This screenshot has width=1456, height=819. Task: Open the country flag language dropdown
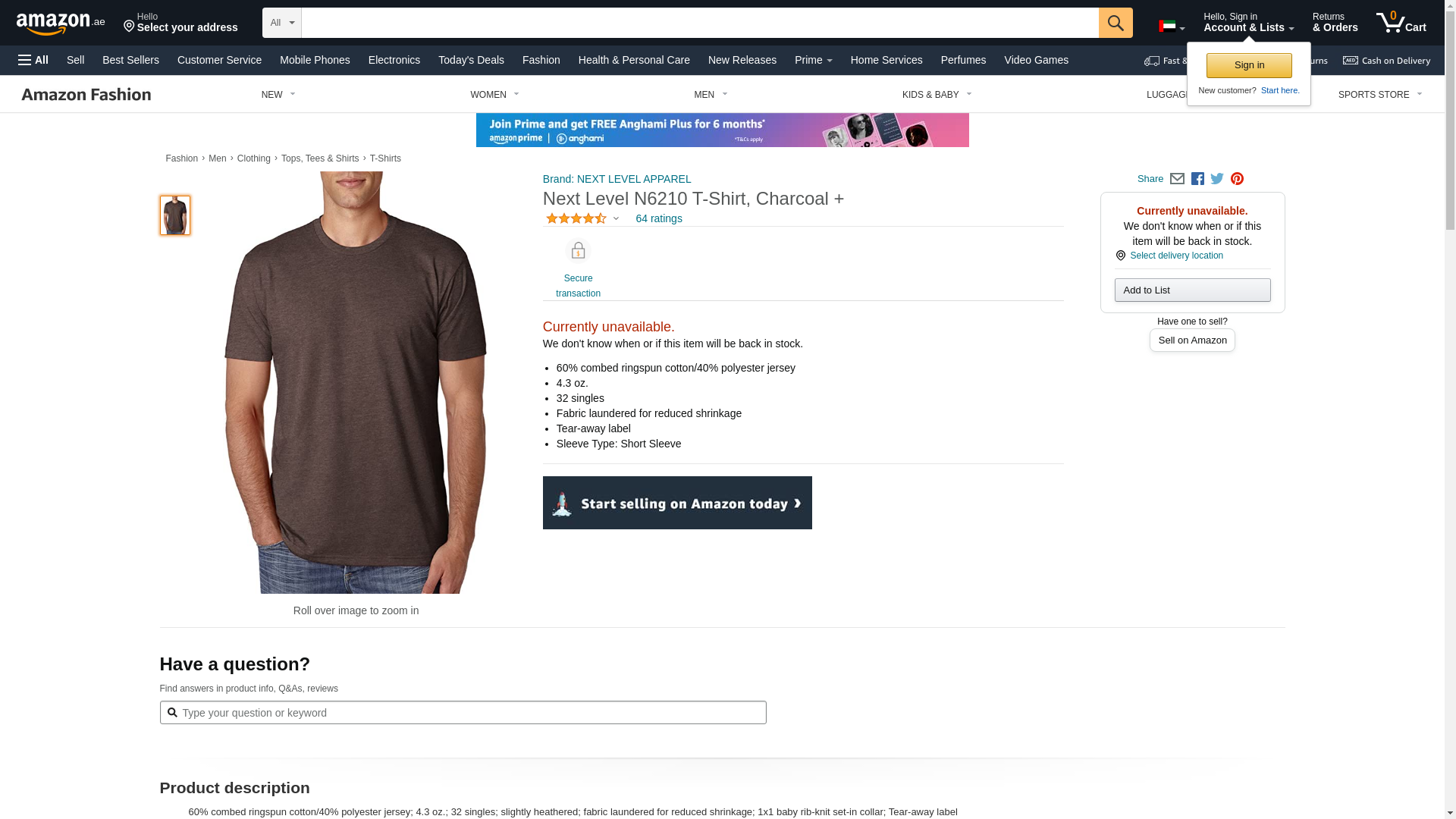pos(1172,27)
